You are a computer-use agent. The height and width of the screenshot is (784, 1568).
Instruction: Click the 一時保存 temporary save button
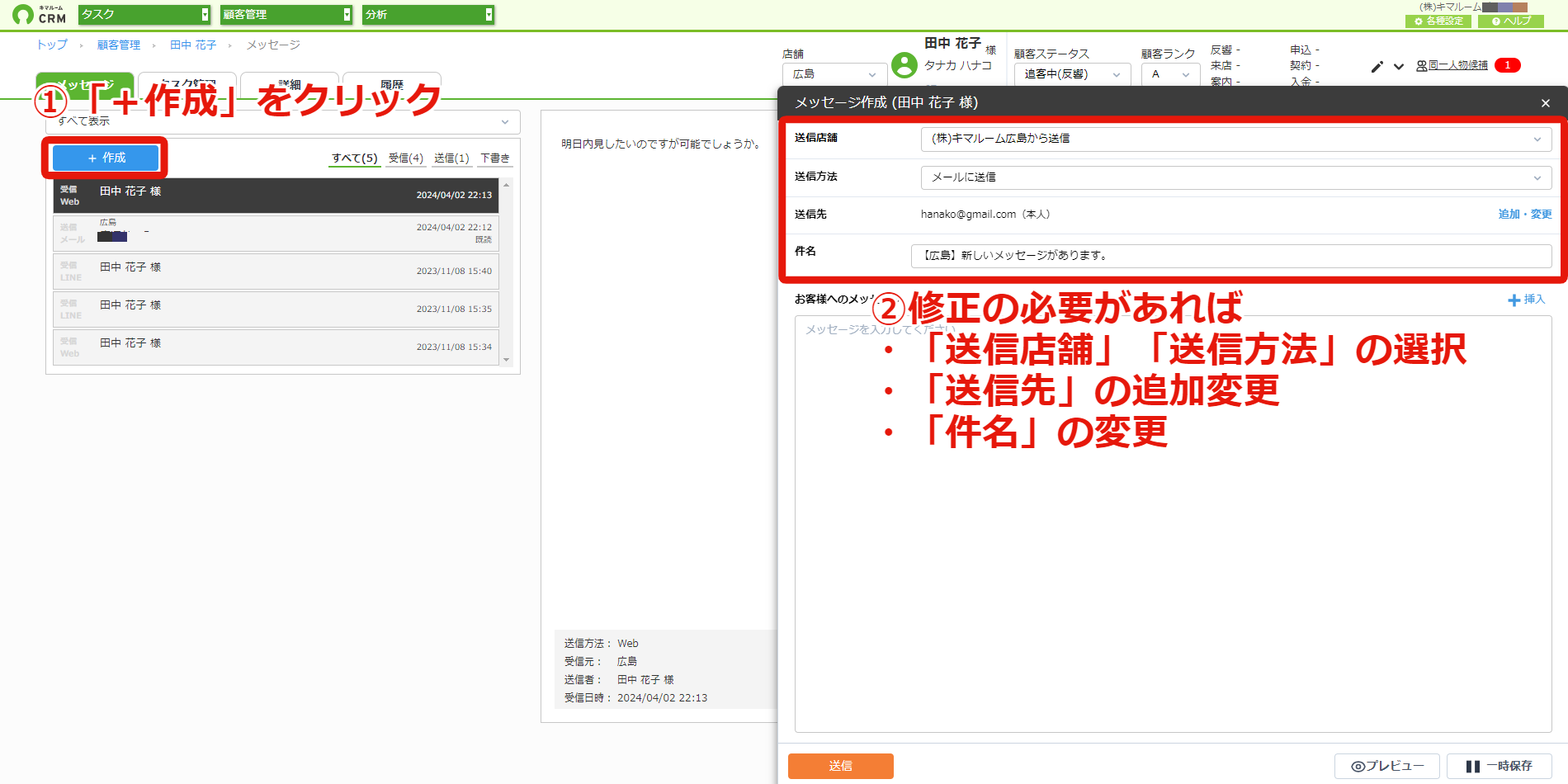tap(1500, 766)
